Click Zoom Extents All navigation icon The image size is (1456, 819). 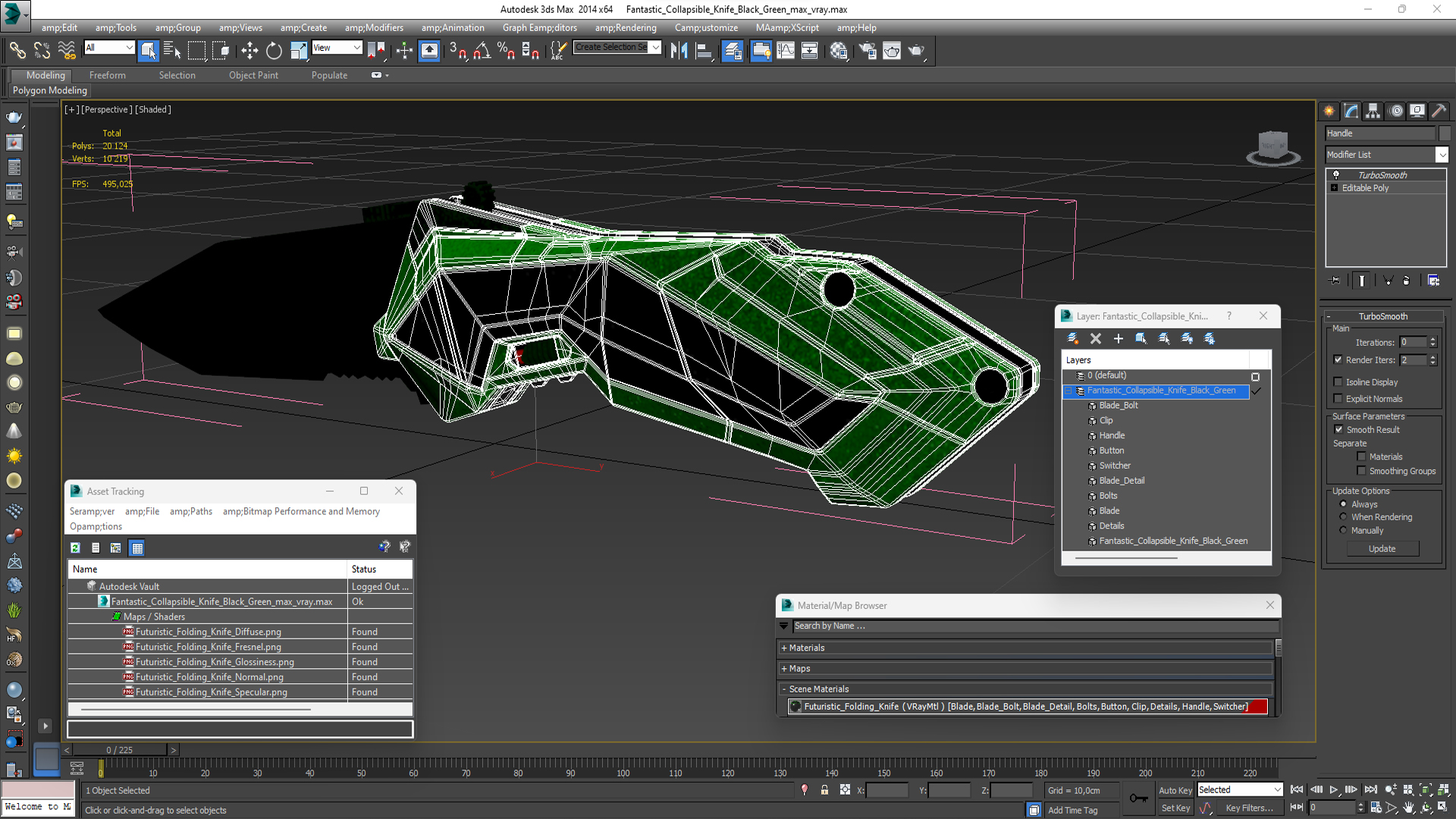tap(1443, 790)
